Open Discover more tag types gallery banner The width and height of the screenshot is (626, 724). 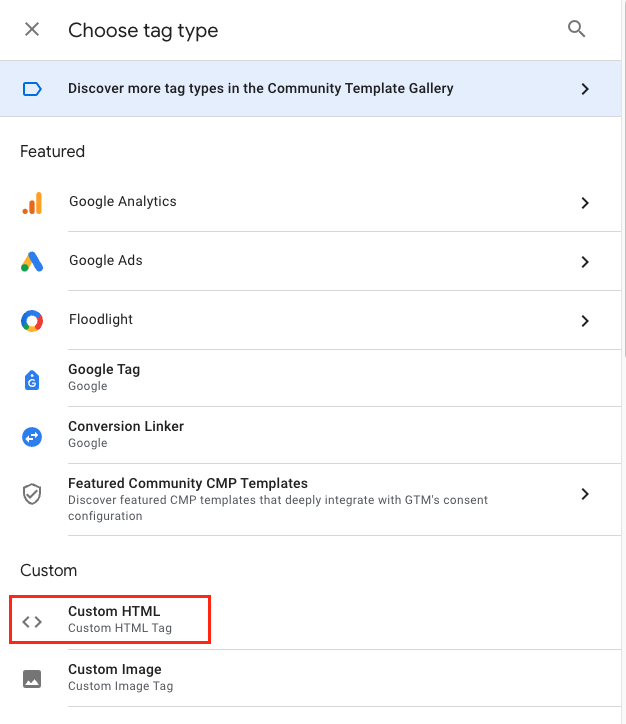[x=260, y=89]
